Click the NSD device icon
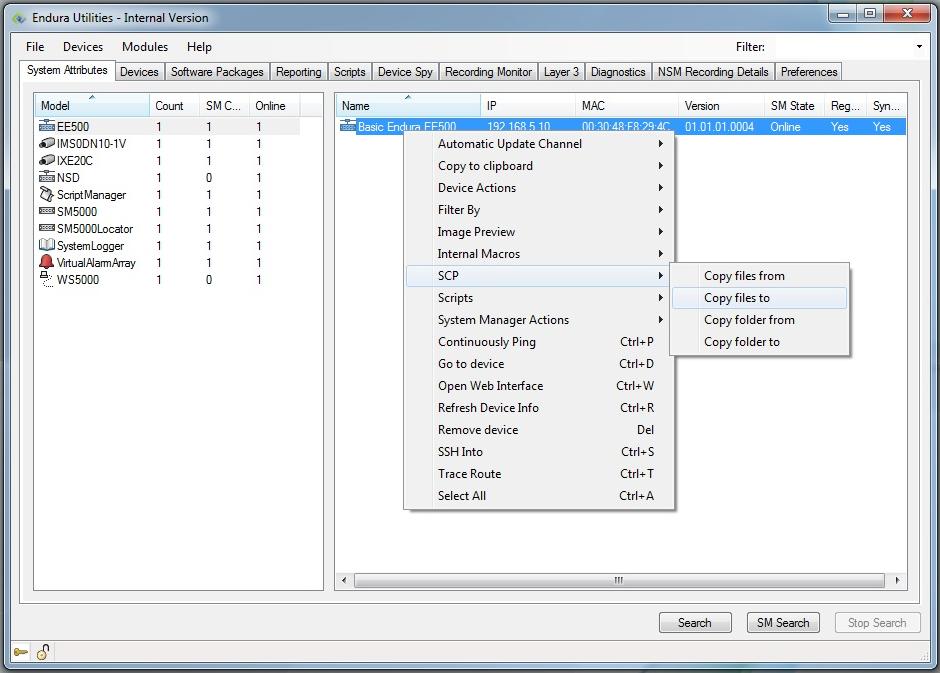940x673 pixels. point(47,177)
